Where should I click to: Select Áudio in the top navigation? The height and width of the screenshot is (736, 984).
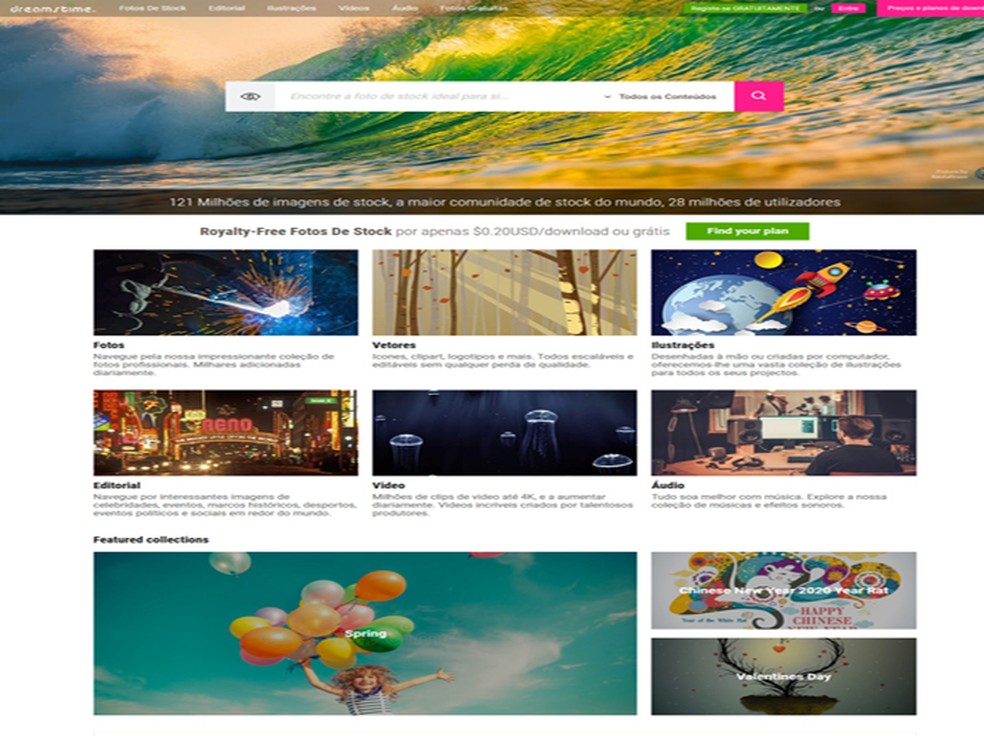pyautogui.click(x=404, y=8)
